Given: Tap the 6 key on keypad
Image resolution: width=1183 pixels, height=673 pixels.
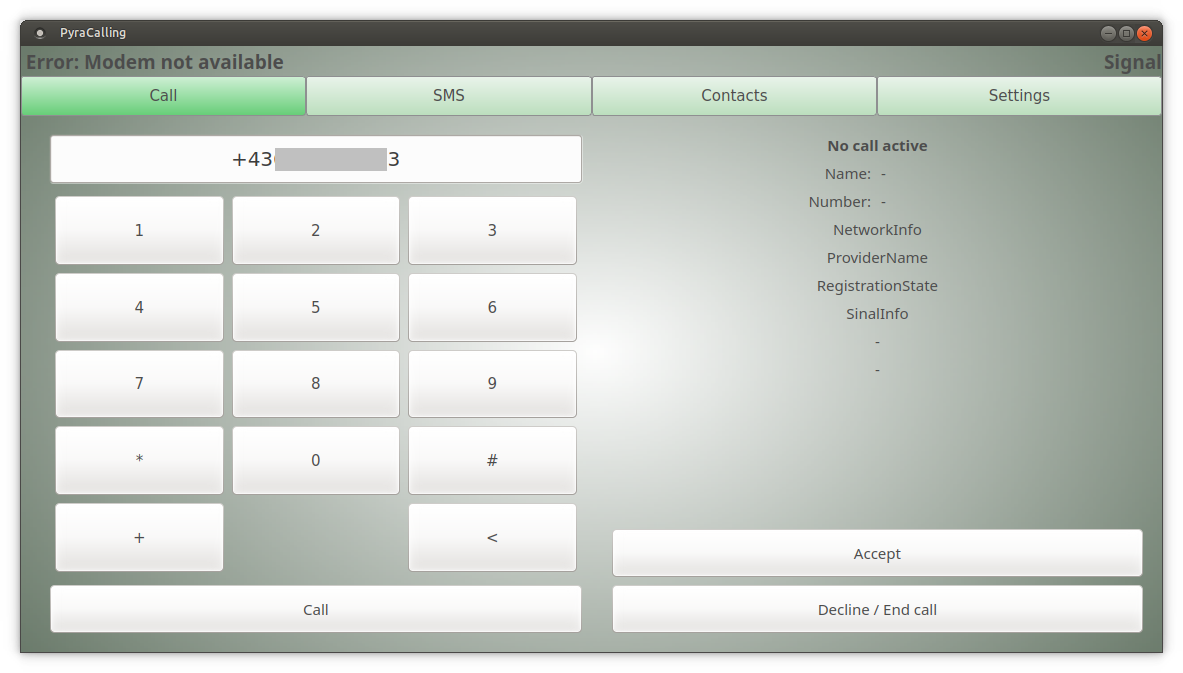Looking at the screenshot, I should 492,308.
